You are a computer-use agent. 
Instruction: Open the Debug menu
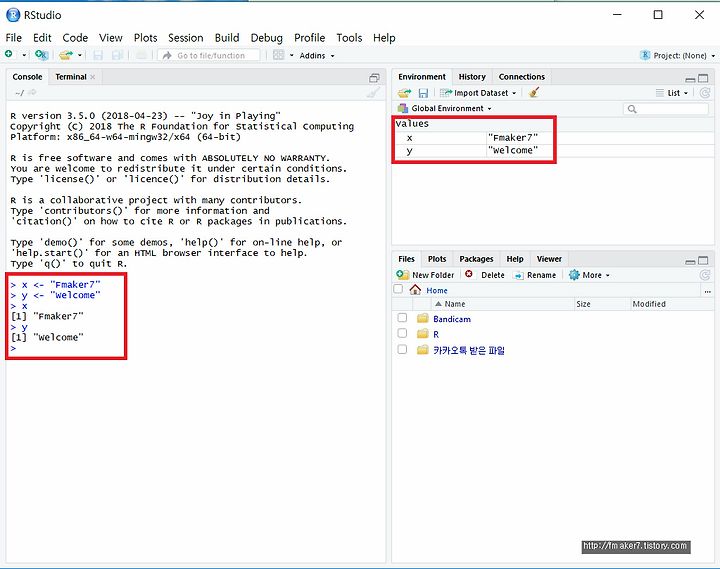[266, 38]
